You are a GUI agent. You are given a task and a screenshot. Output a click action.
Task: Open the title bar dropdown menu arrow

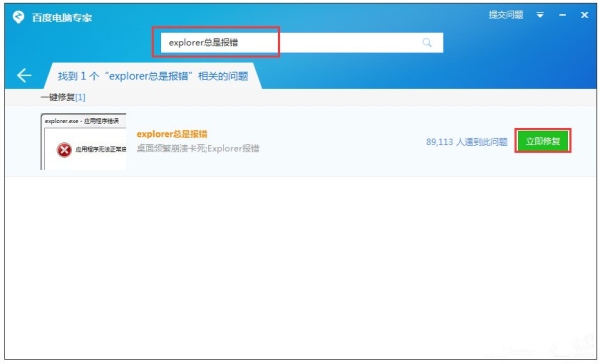[x=540, y=15]
